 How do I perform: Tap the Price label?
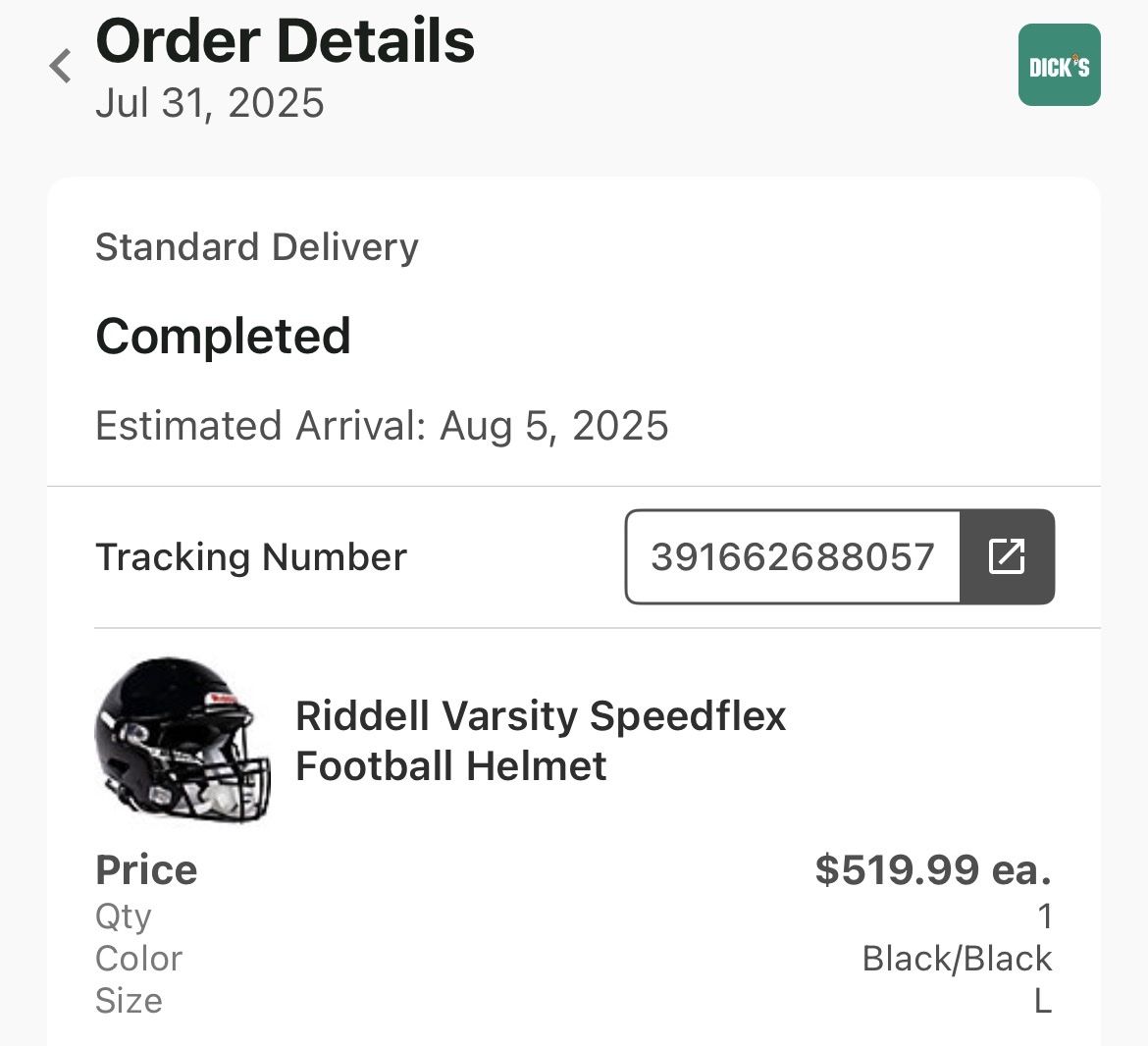[x=146, y=869]
